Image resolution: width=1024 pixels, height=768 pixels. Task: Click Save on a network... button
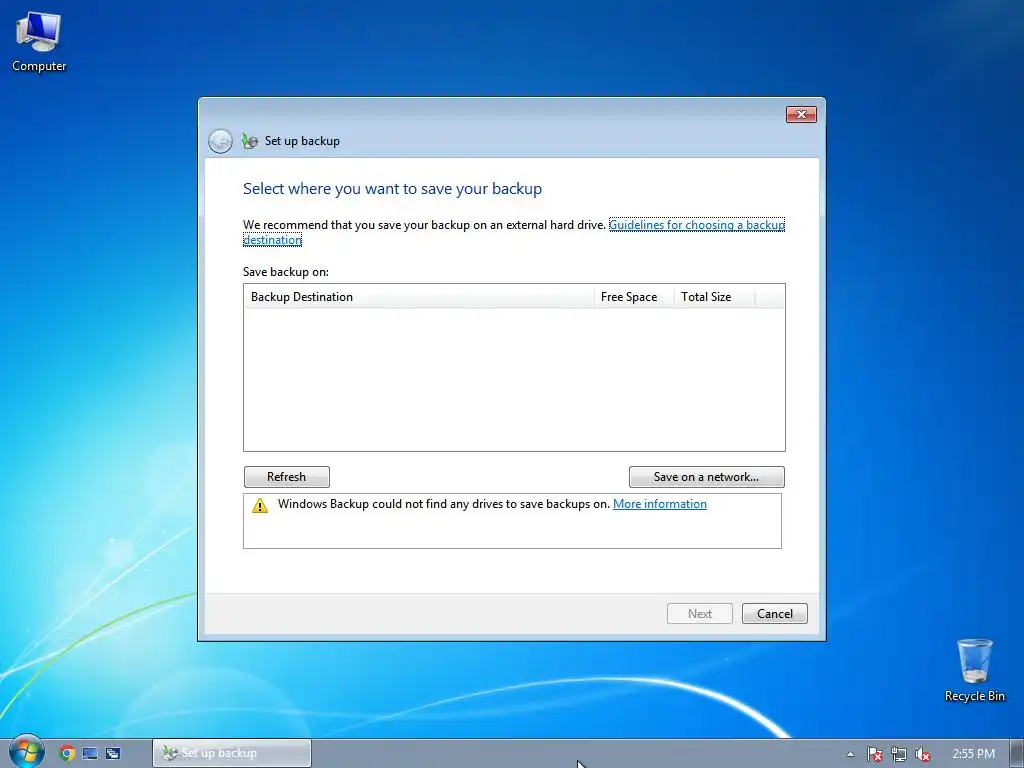(x=707, y=477)
